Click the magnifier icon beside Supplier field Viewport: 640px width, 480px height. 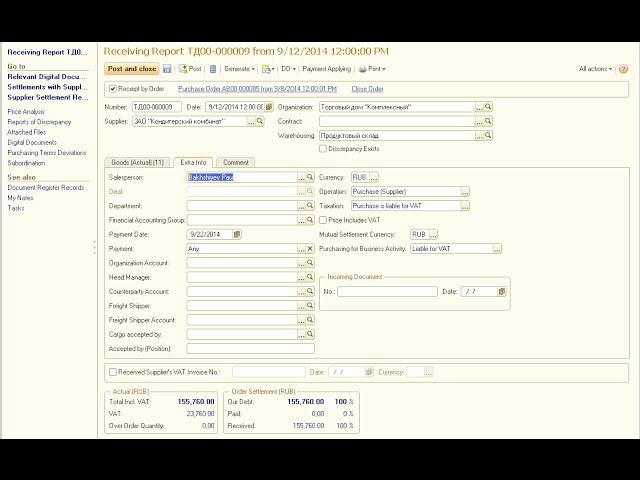tap(260, 121)
